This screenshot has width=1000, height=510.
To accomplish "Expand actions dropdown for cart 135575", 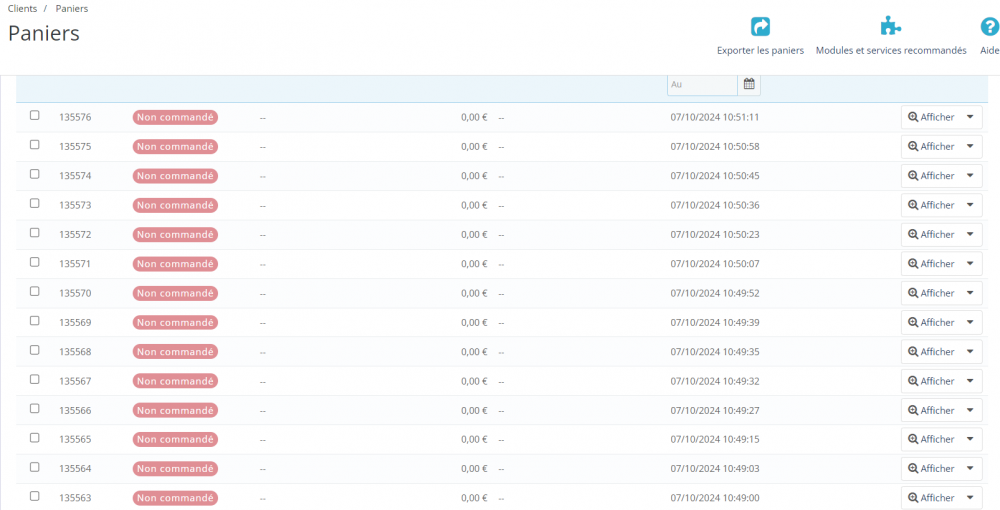I will pyautogui.click(x=970, y=147).
